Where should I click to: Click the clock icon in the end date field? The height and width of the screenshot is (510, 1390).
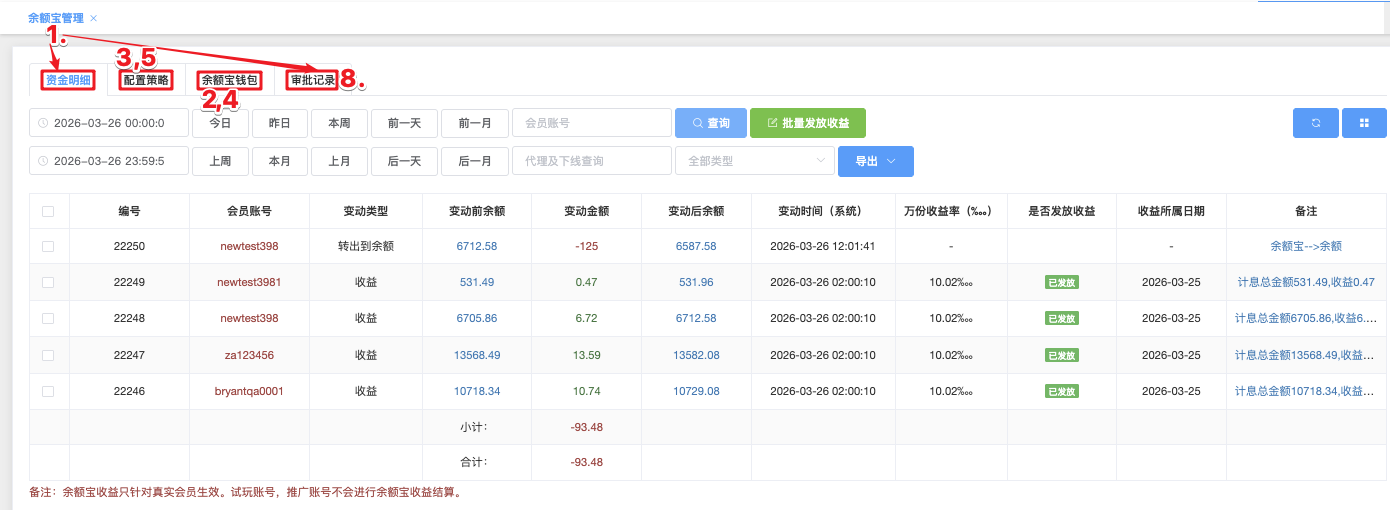coord(43,161)
